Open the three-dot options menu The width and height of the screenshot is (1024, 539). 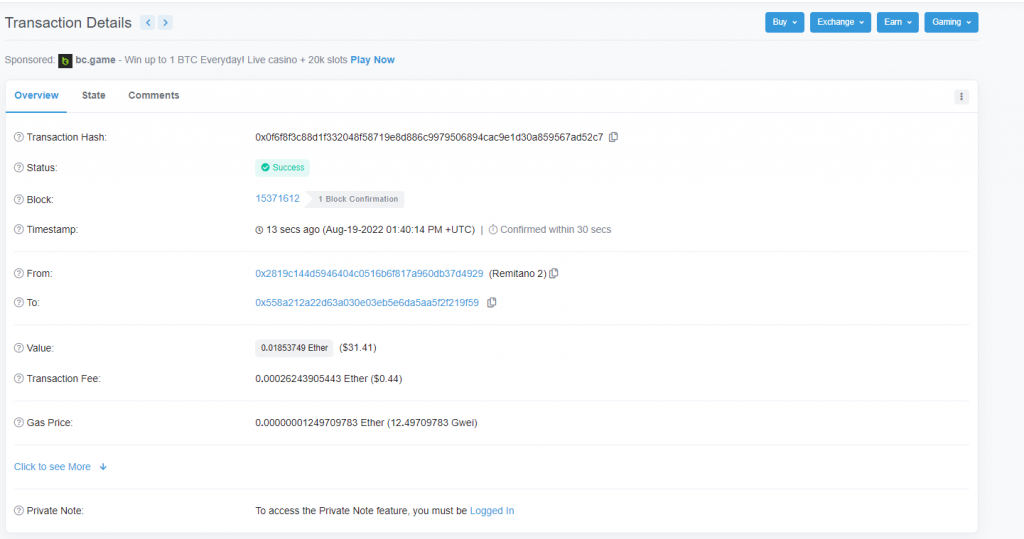pos(961,97)
